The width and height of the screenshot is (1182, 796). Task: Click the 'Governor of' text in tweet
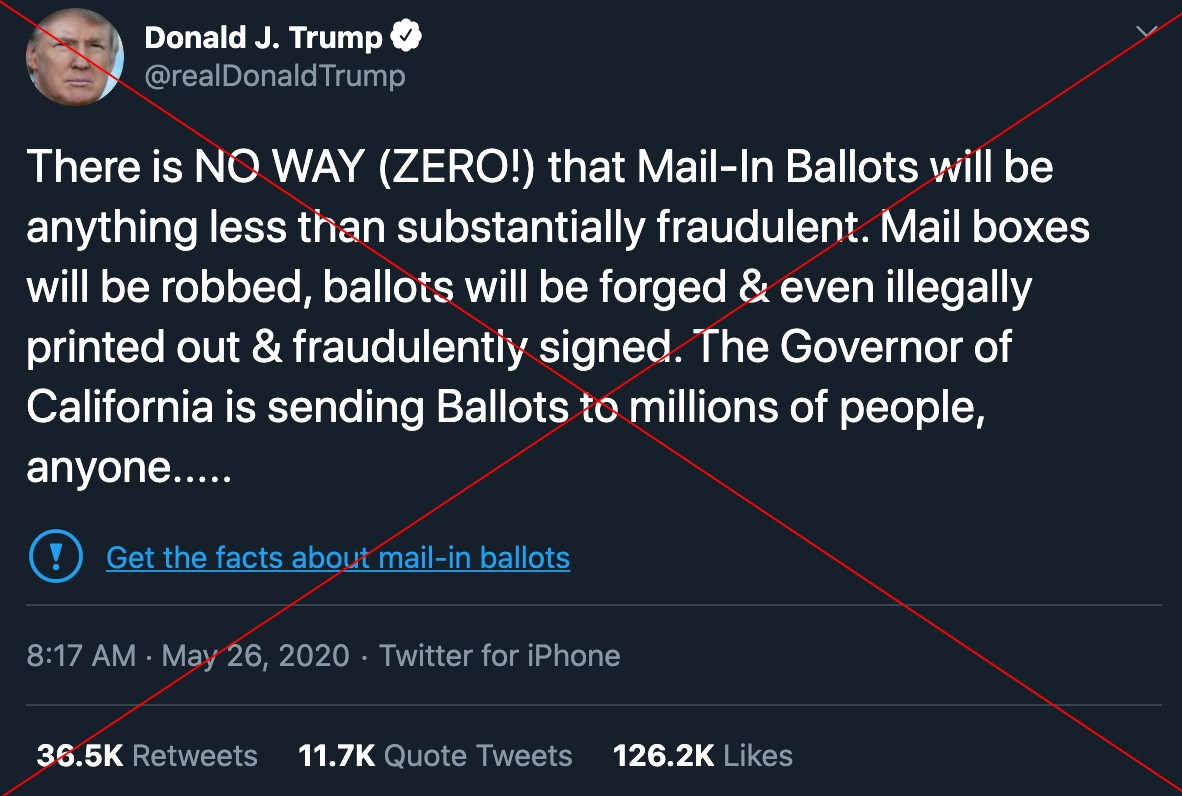pyautogui.click(x=896, y=347)
